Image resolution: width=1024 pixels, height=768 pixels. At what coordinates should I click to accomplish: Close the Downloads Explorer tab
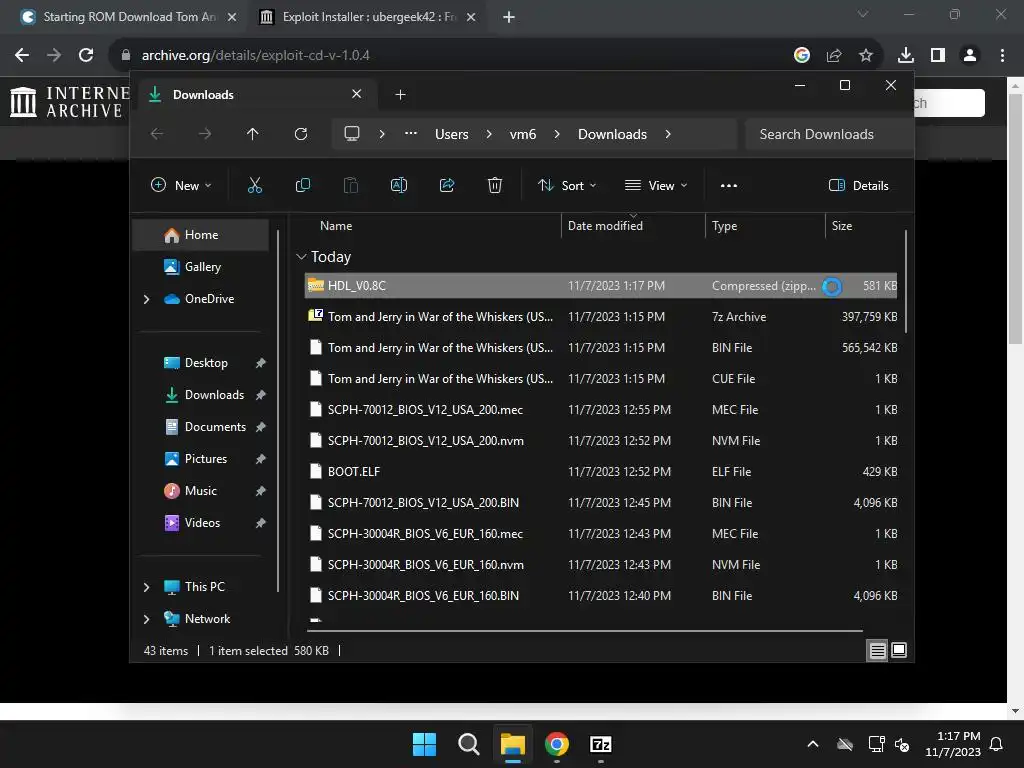click(x=357, y=94)
